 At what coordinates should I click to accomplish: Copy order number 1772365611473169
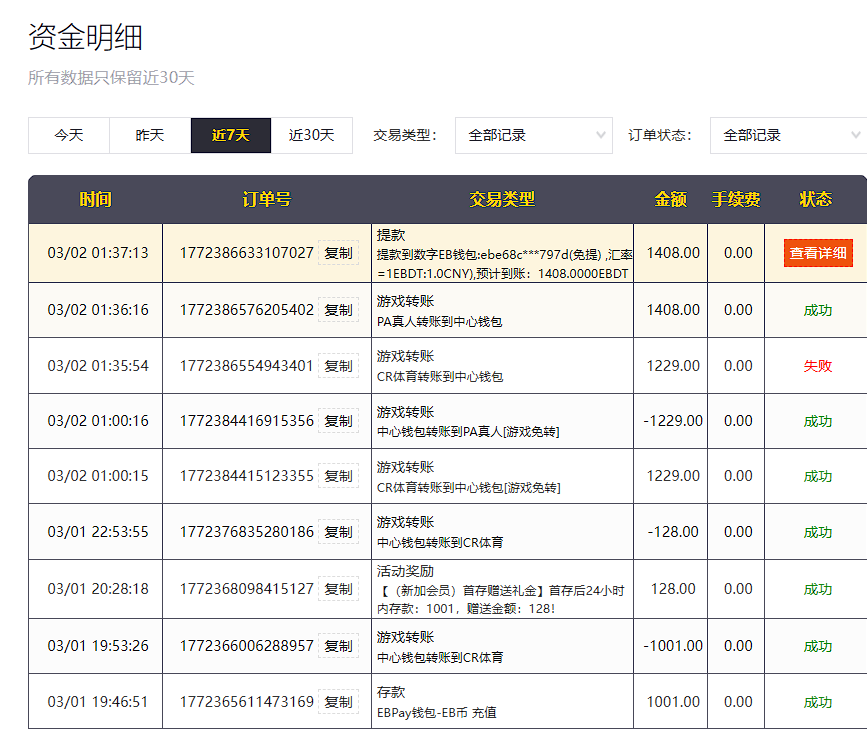338,702
